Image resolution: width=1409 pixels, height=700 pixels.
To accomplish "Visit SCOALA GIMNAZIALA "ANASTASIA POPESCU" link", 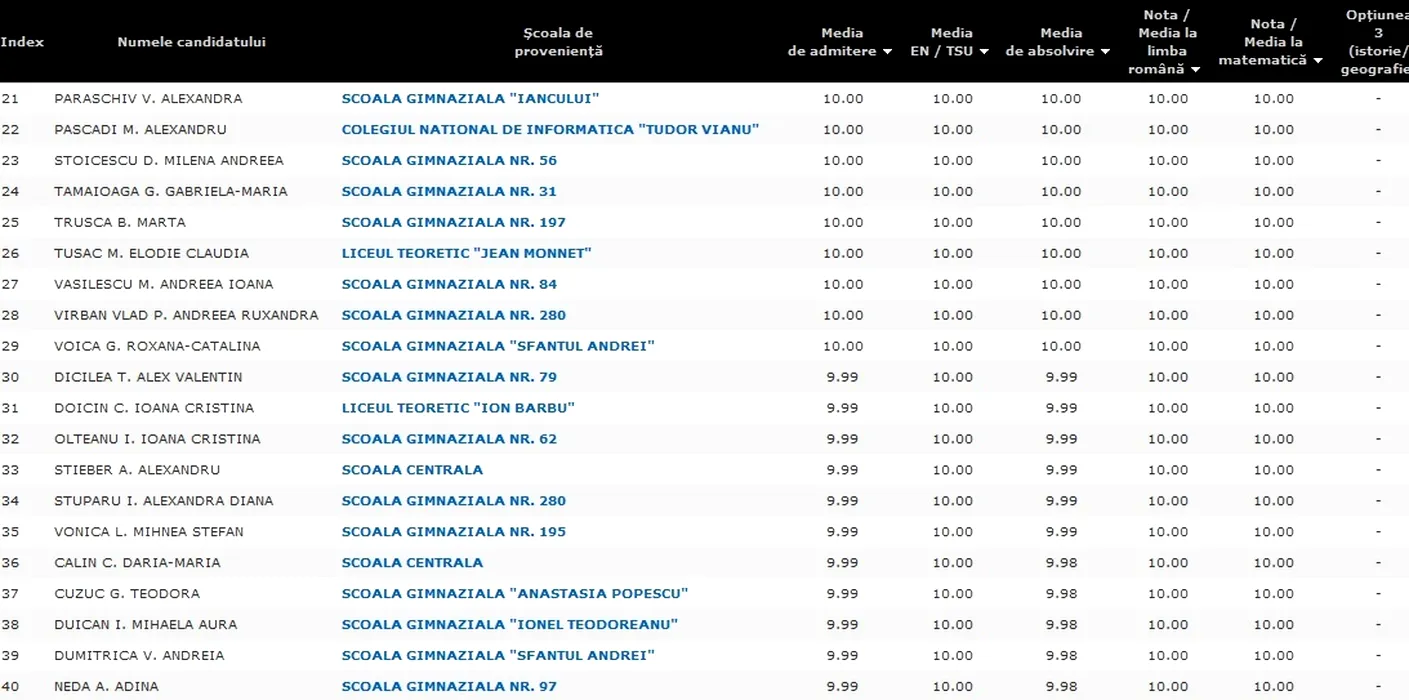I will click(514, 594).
